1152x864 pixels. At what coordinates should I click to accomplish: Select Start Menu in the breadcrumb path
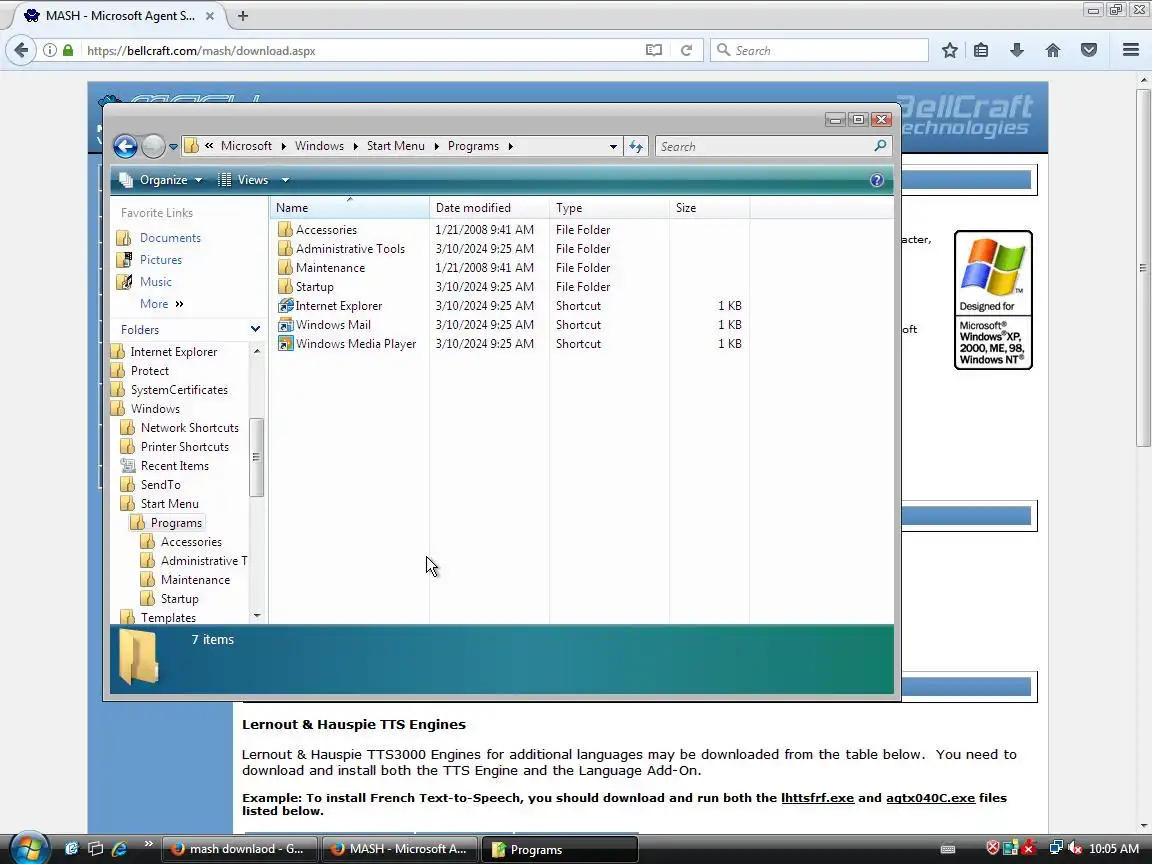395,146
